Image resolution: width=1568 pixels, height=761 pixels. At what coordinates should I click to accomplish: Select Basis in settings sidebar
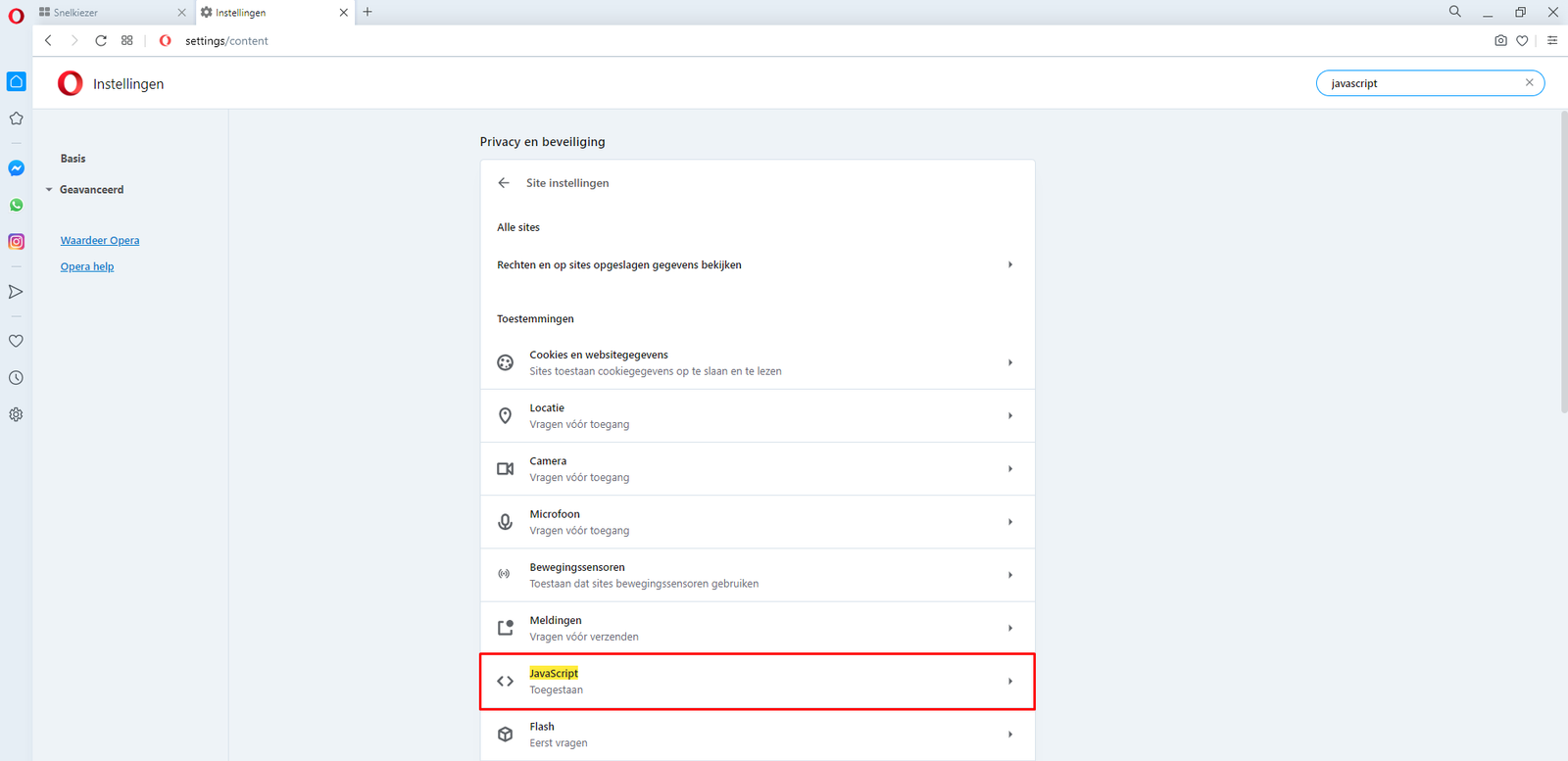73,159
